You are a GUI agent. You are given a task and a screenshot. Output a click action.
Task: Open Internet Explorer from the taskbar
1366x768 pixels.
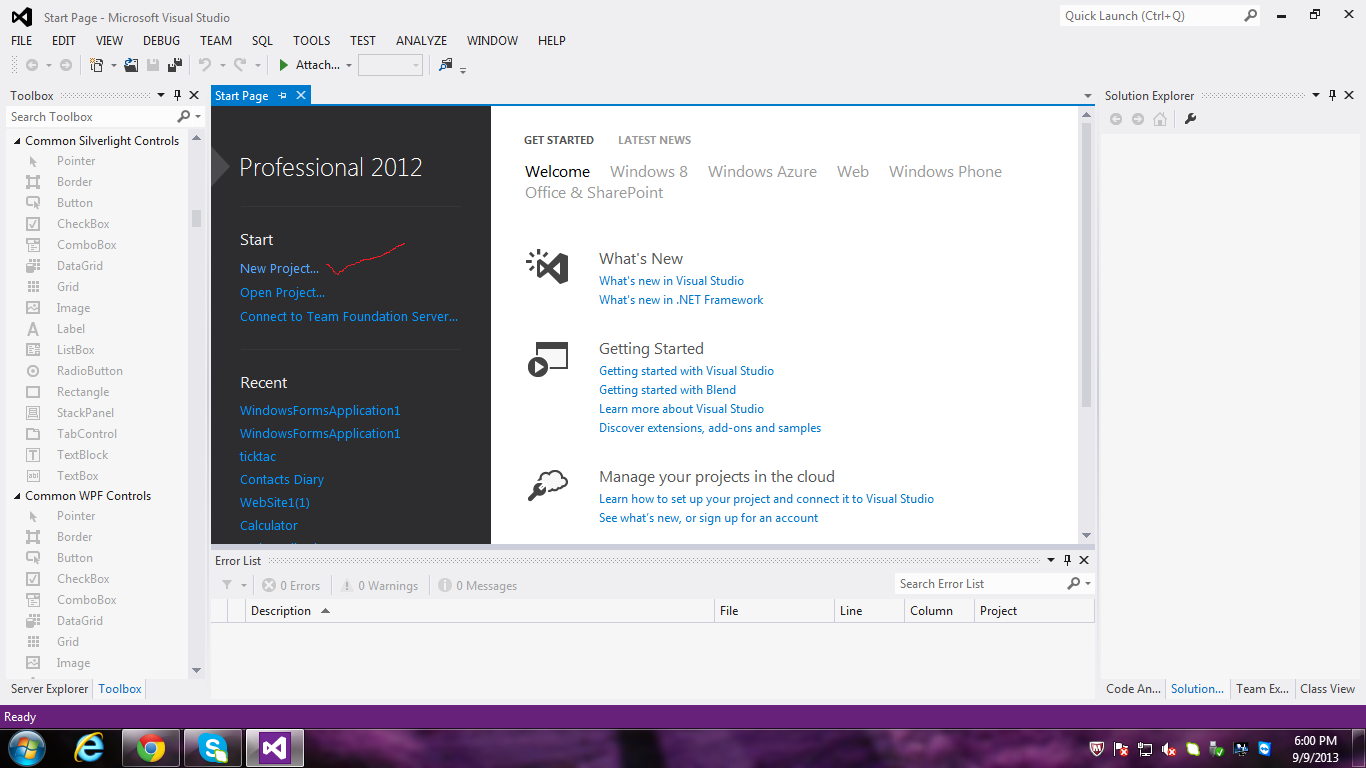pos(90,748)
